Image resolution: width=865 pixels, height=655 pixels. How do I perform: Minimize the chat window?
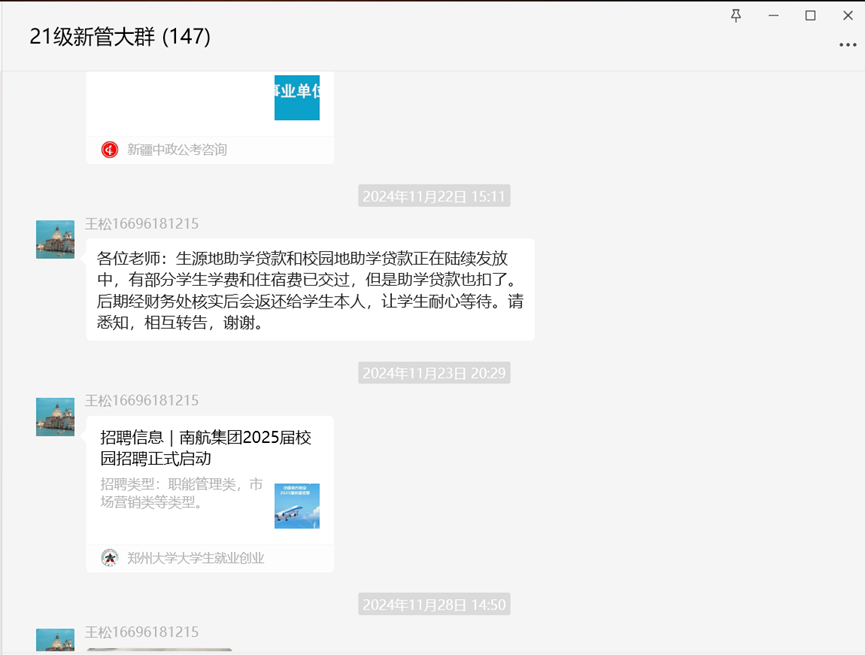tap(773, 15)
